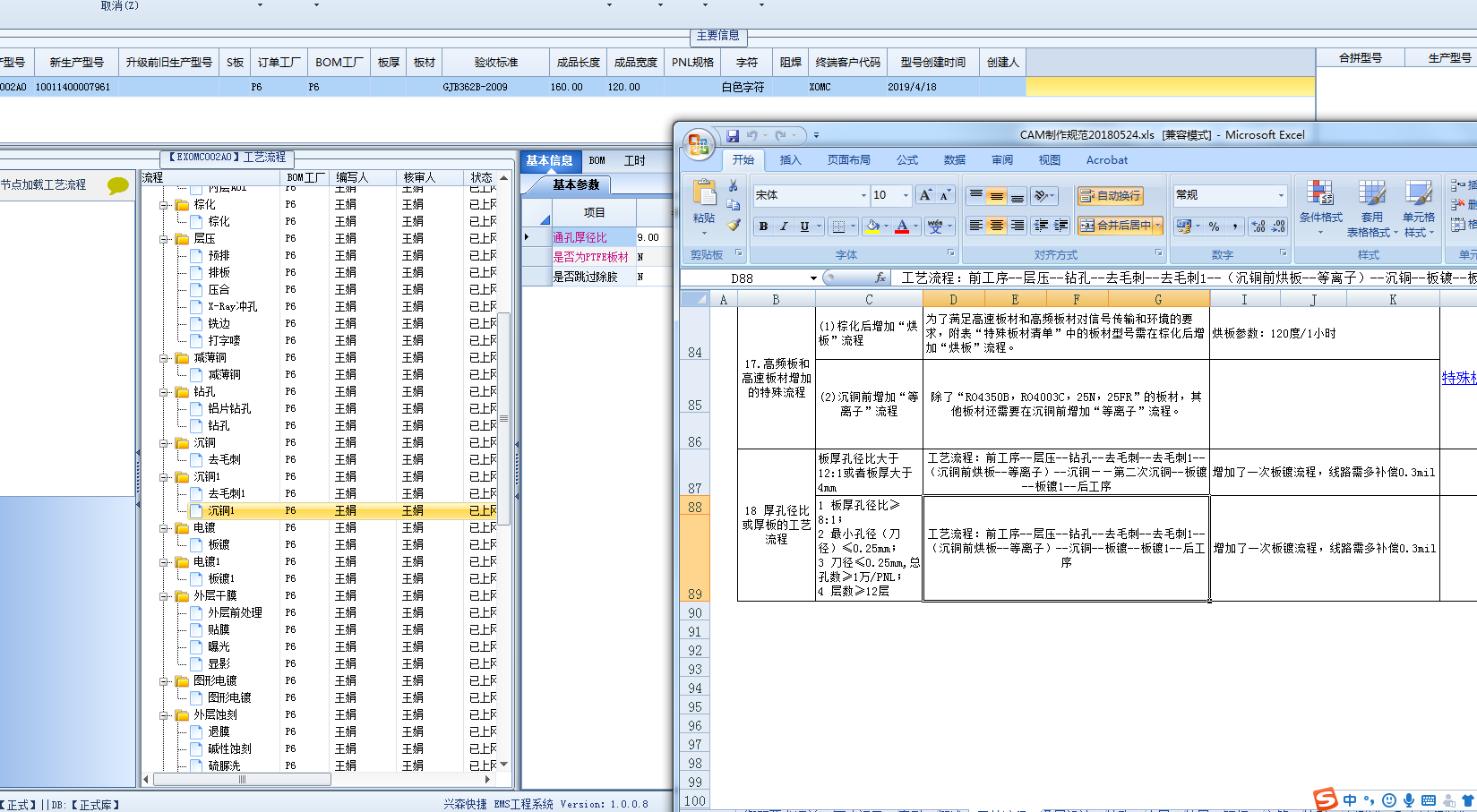Switch to the 工时 tab

tap(635, 161)
